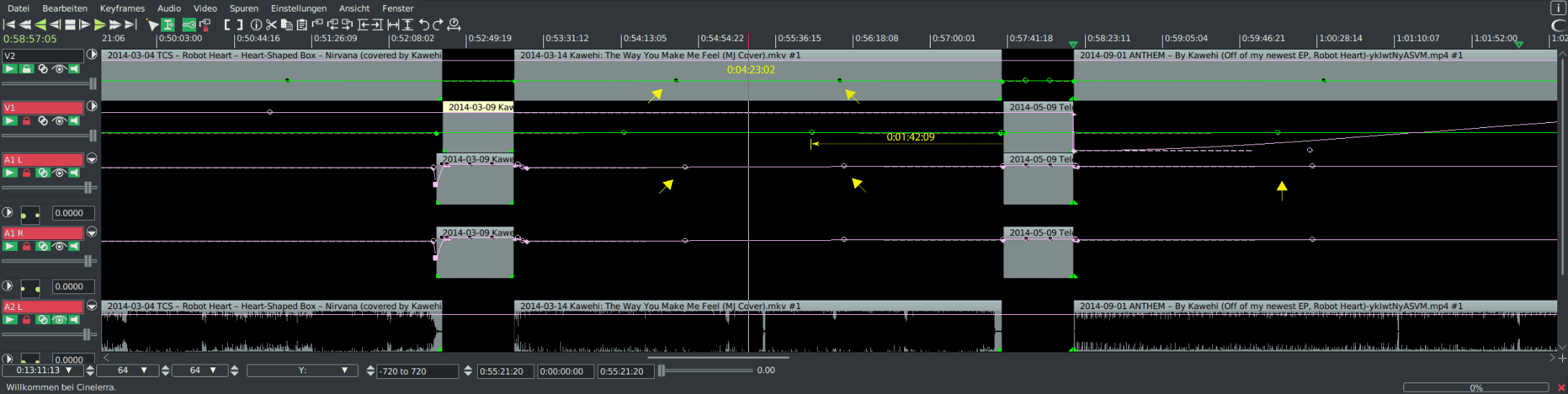Fit automation curves to display height
Viewport: 1568px width, 394px height.
(407, 24)
